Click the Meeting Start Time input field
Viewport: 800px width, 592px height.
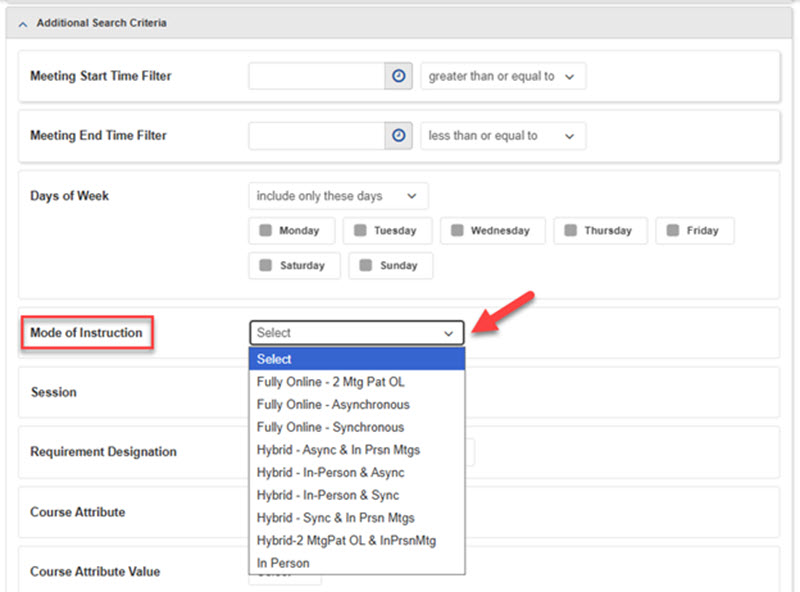coord(316,76)
